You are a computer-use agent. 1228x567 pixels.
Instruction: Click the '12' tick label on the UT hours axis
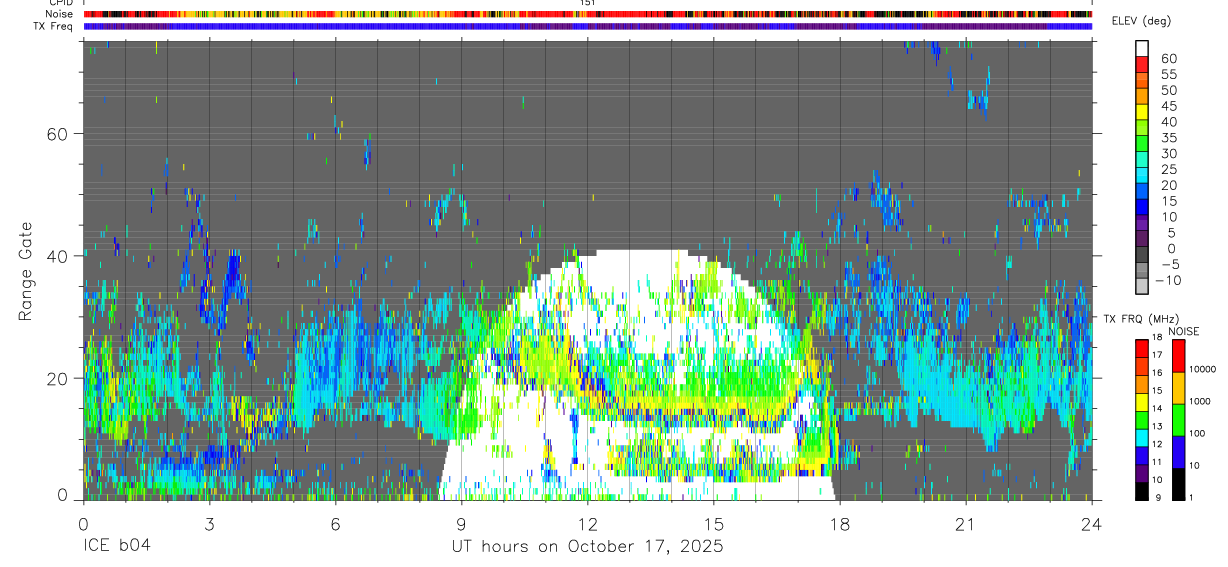588,524
